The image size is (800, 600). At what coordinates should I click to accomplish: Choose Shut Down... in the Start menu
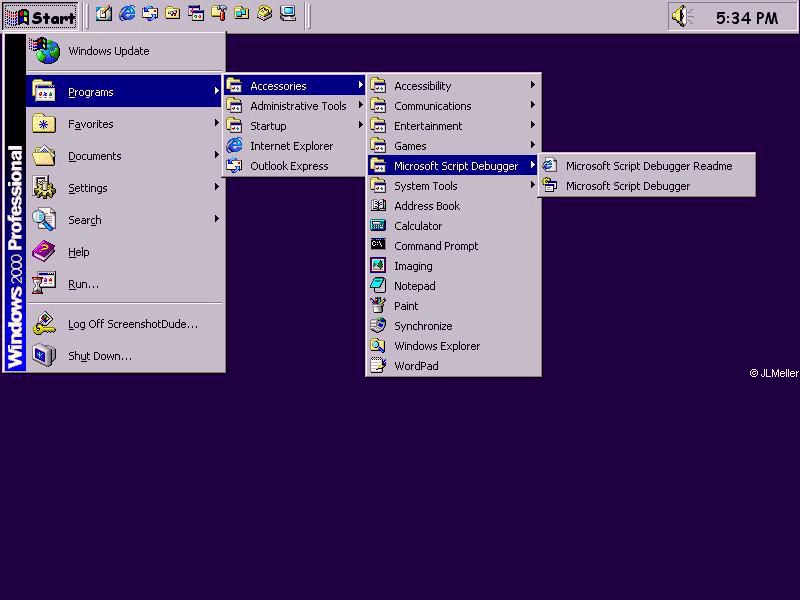point(126,356)
